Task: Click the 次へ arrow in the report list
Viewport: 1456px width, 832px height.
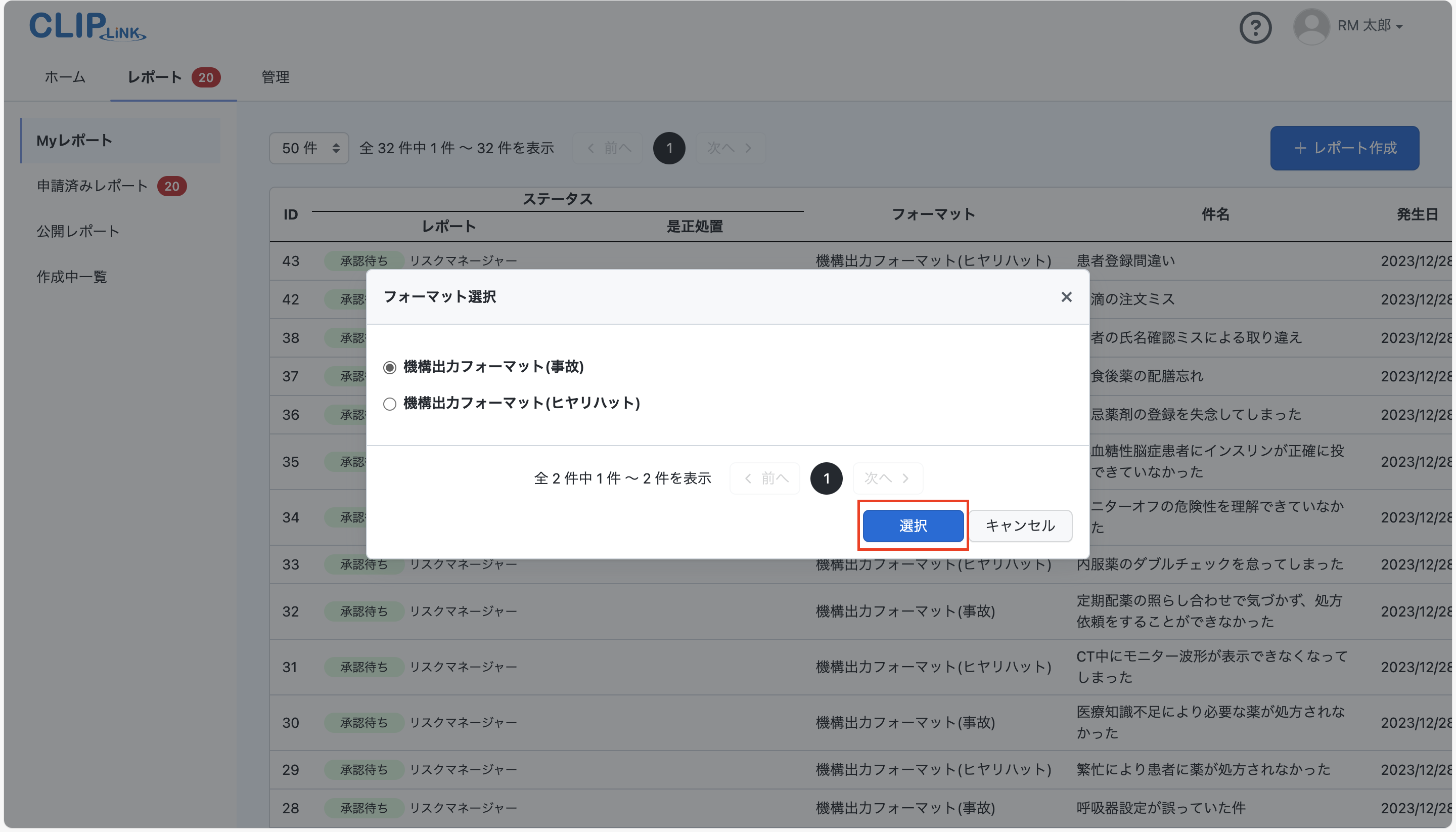Action: click(730, 148)
